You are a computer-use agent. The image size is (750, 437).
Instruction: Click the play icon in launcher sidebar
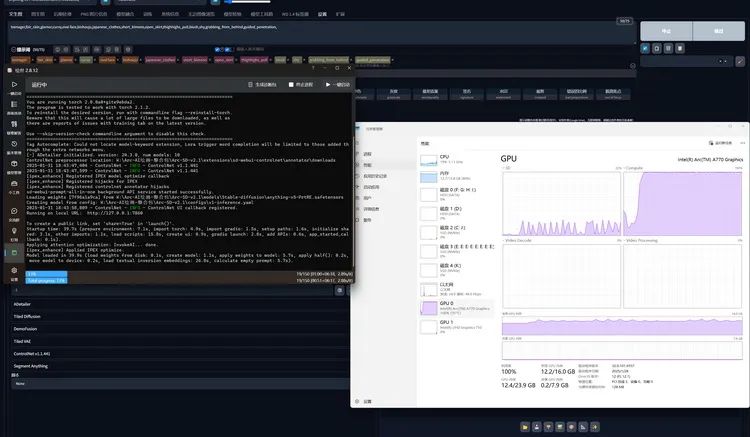coord(14,86)
